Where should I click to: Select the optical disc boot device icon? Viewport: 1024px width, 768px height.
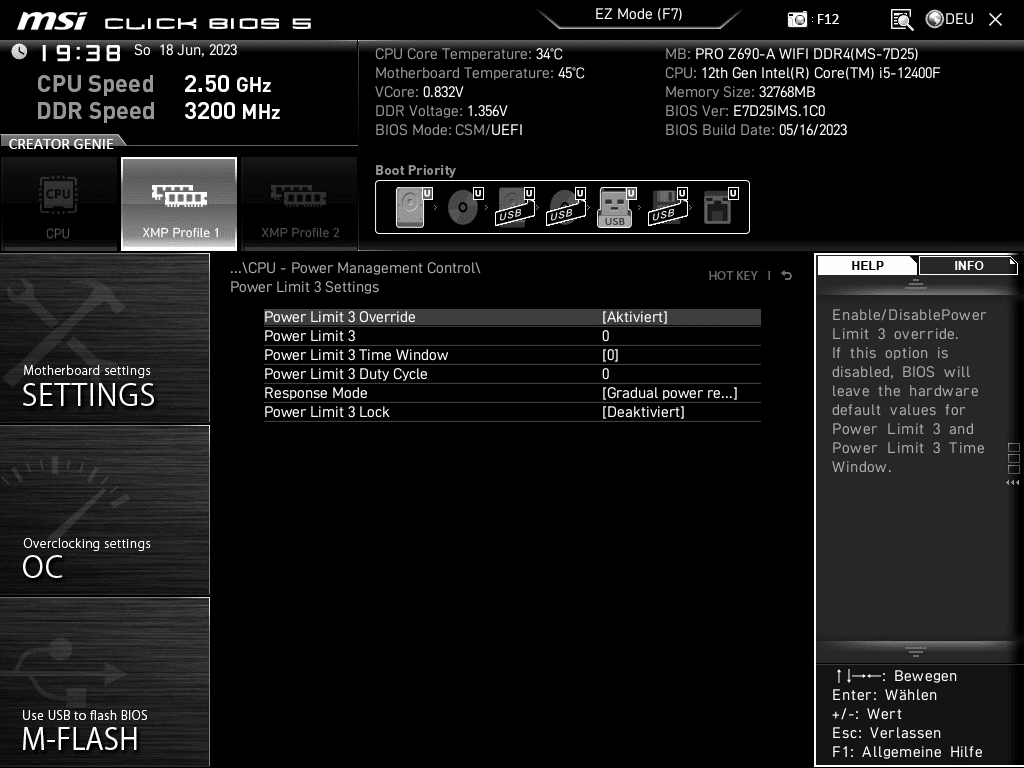(x=464, y=207)
